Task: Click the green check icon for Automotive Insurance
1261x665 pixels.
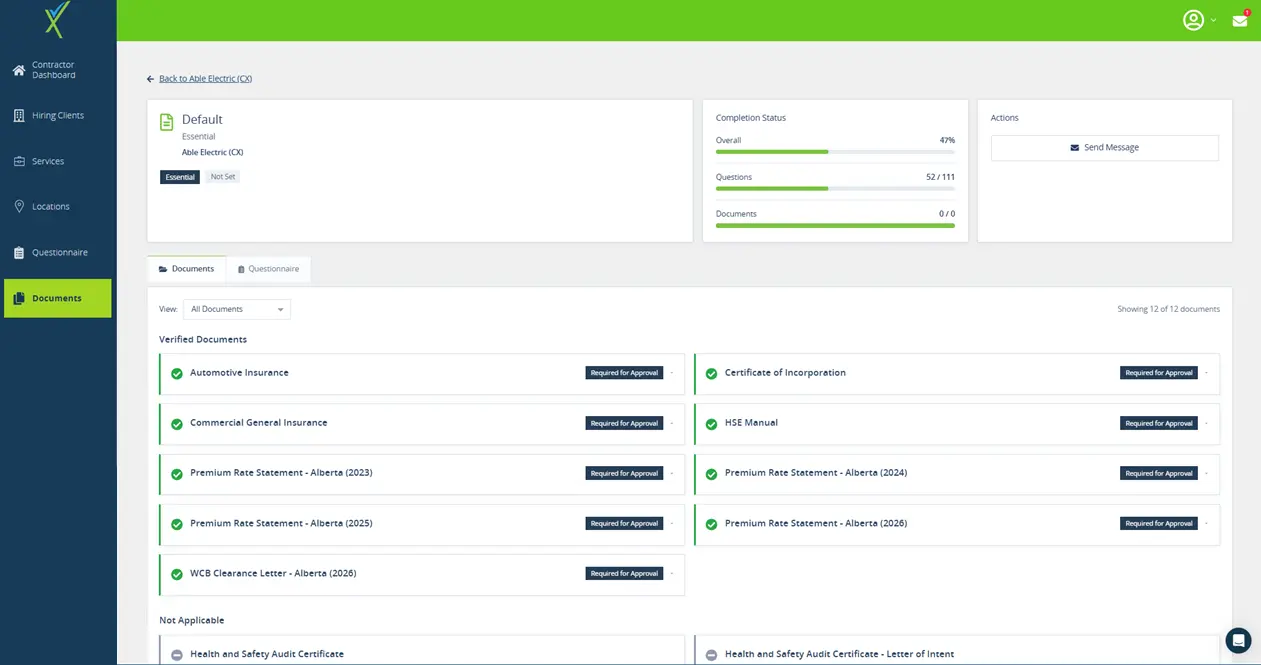Action: point(177,373)
